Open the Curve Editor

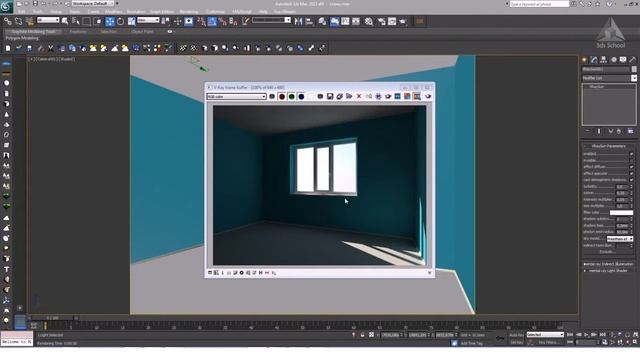pos(345,21)
